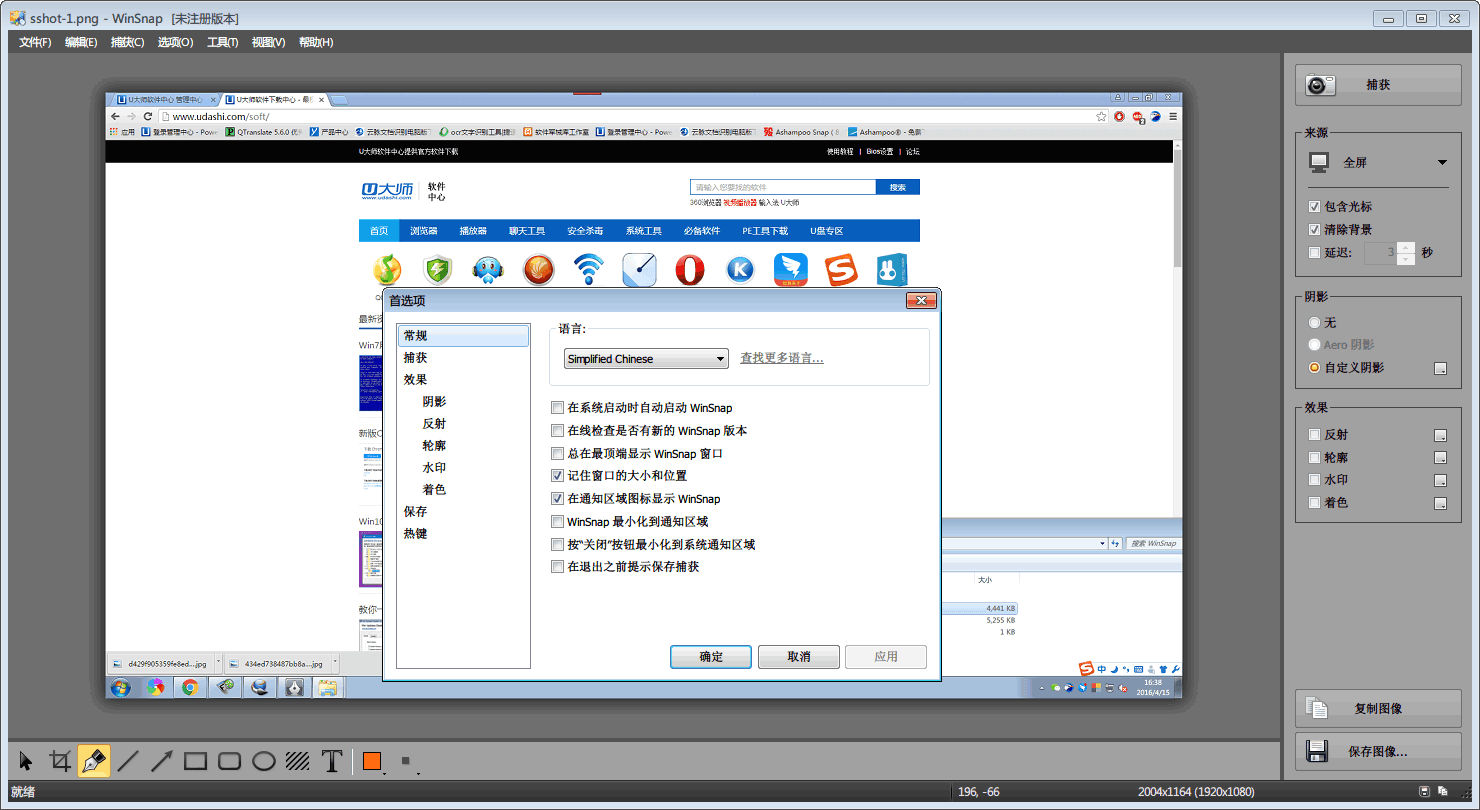Select 保存 in preferences category list

tap(463, 512)
